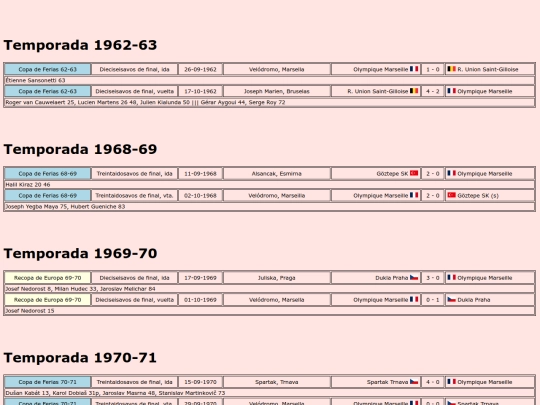Click the 4 - 0 score cell

(x=433, y=382)
